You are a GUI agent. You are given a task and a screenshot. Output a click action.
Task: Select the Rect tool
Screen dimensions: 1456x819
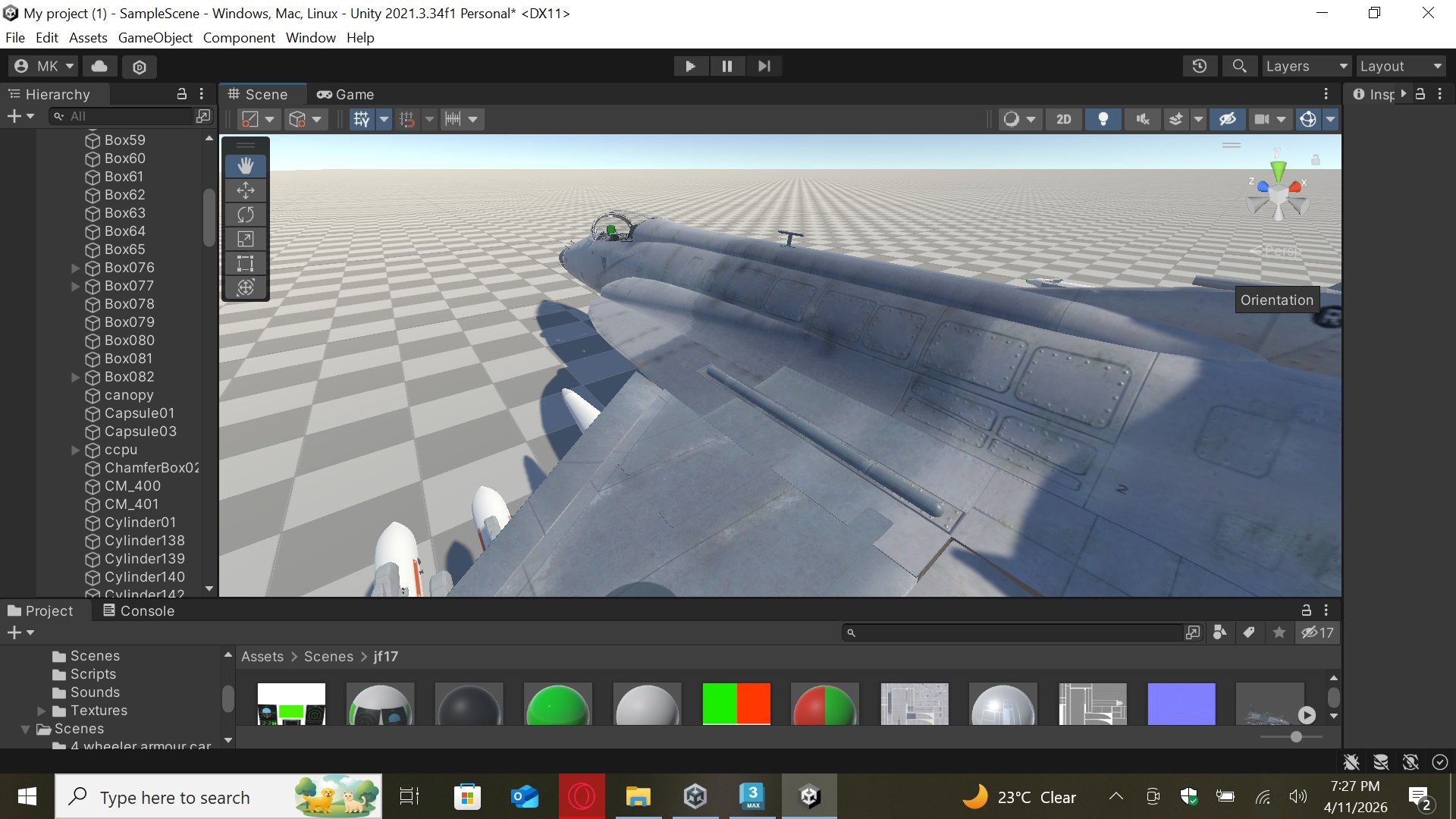(246, 263)
